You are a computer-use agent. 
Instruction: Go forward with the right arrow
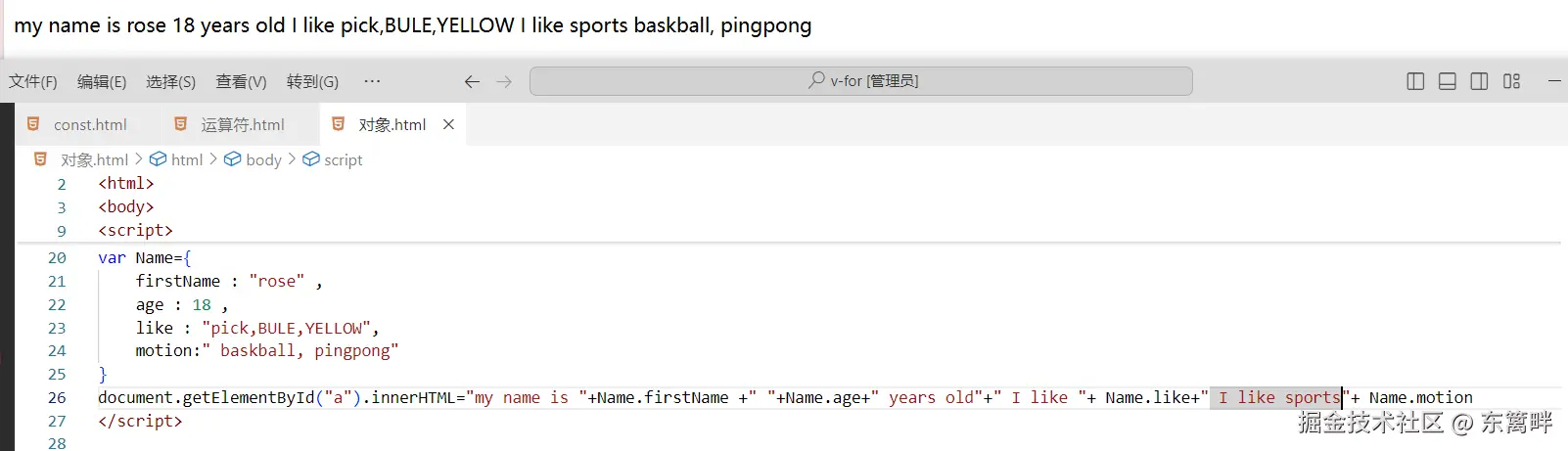[x=504, y=81]
